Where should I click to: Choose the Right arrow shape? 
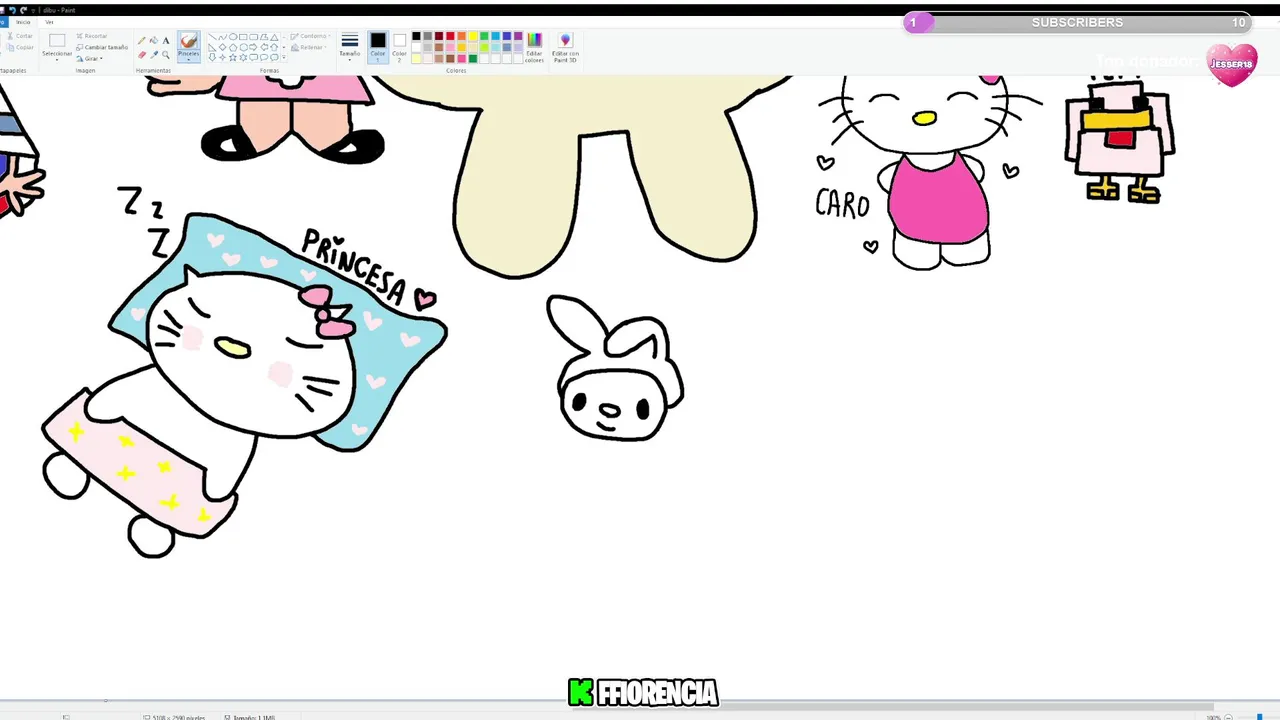point(253,47)
